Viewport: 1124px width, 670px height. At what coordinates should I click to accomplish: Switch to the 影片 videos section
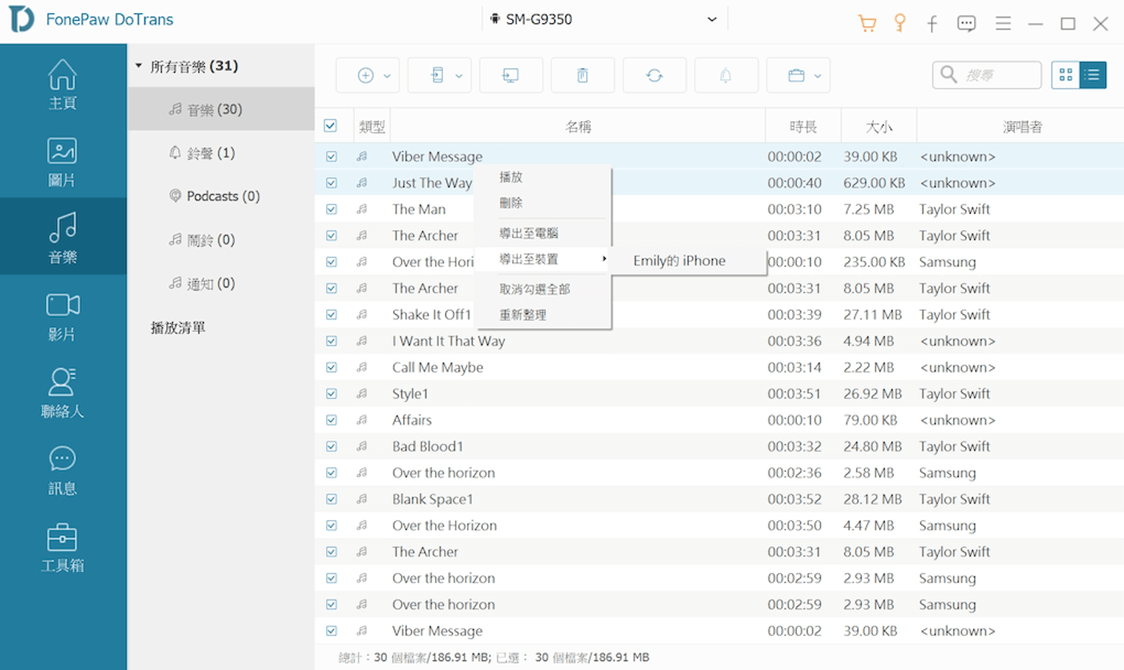[x=62, y=316]
